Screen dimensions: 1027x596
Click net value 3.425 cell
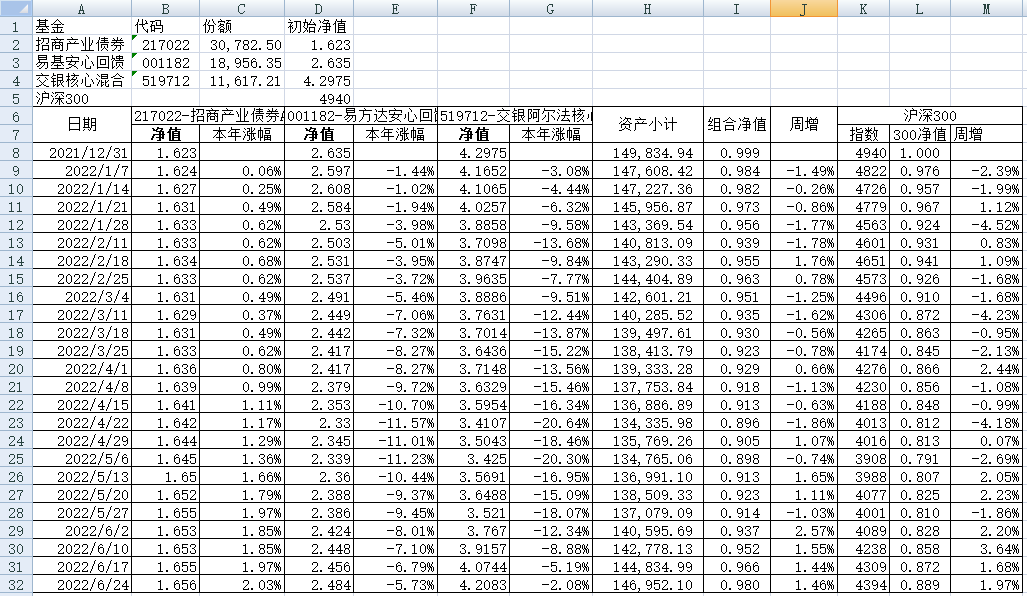click(474, 458)
